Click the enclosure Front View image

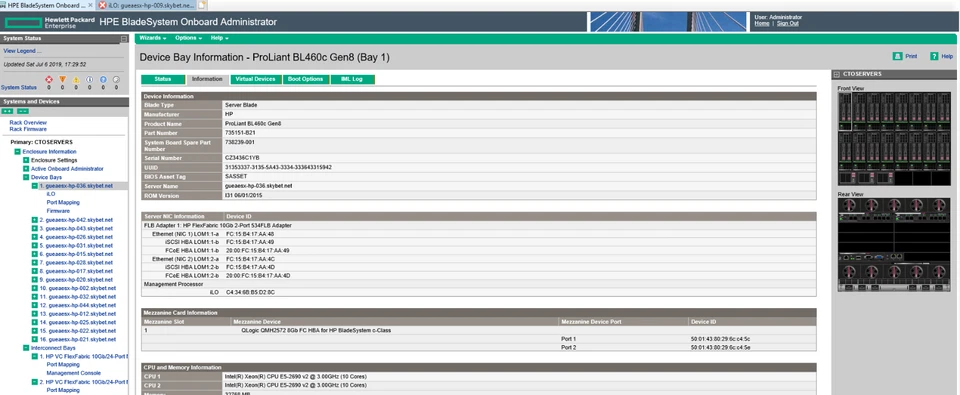click(894, 139)
